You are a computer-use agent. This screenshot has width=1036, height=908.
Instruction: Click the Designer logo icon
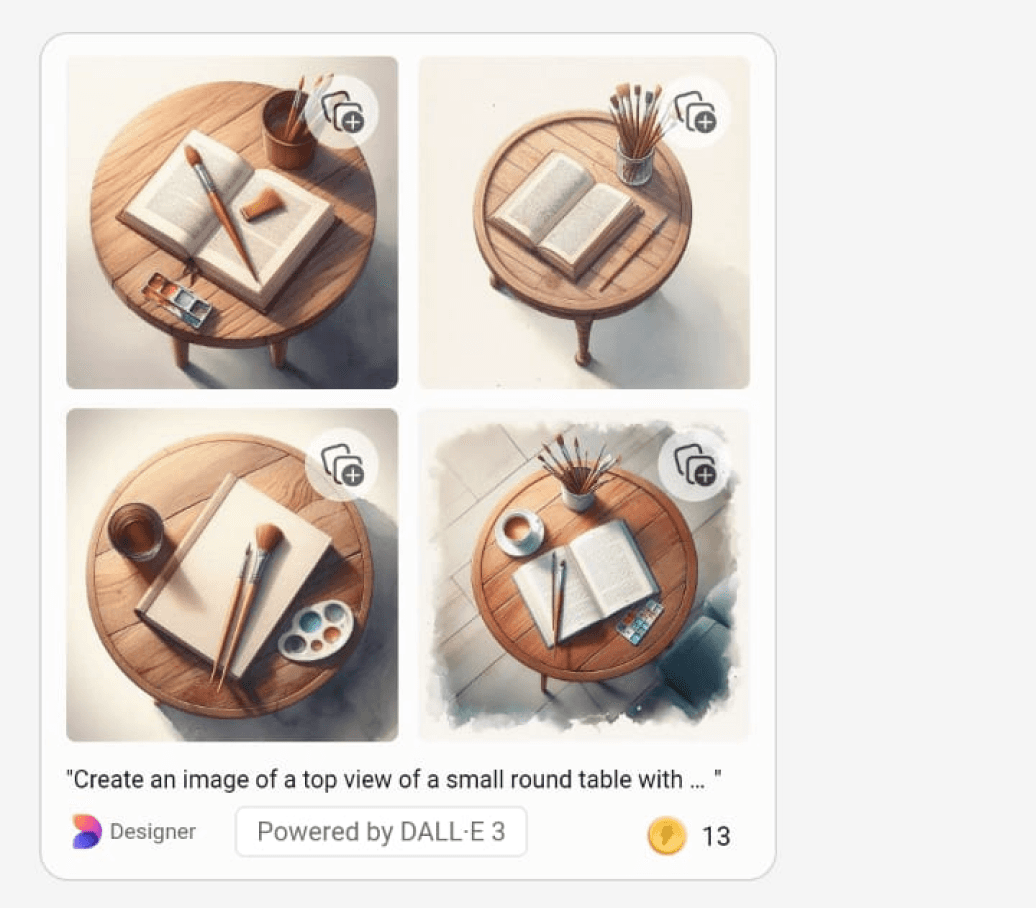point(87,831)
